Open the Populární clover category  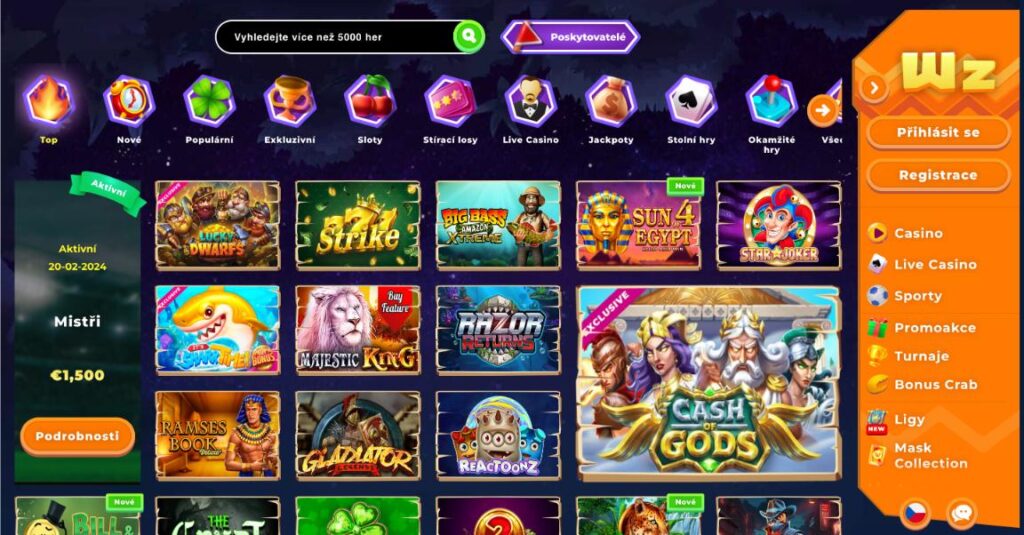[x=209, y=109]
